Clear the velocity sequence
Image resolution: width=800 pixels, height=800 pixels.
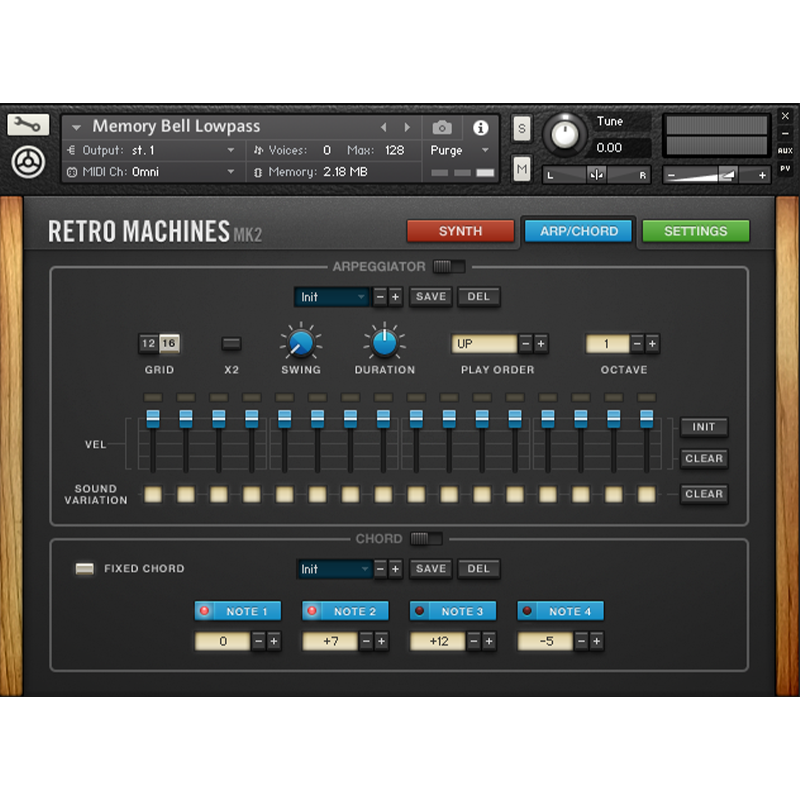[704, 458]
